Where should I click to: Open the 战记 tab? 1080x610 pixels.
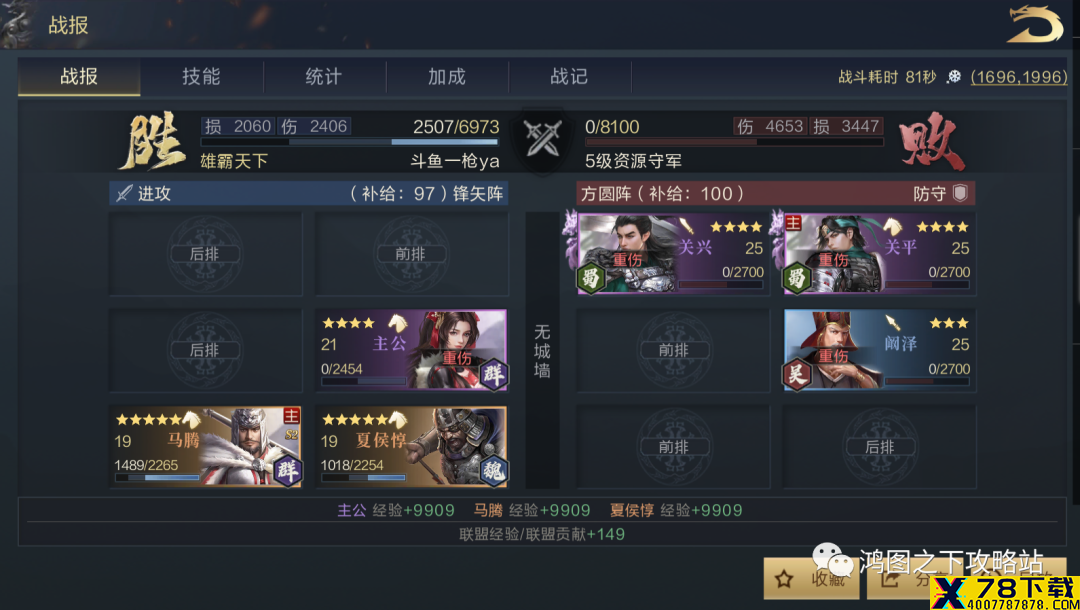pyautogui.click(x=569, y=76)
